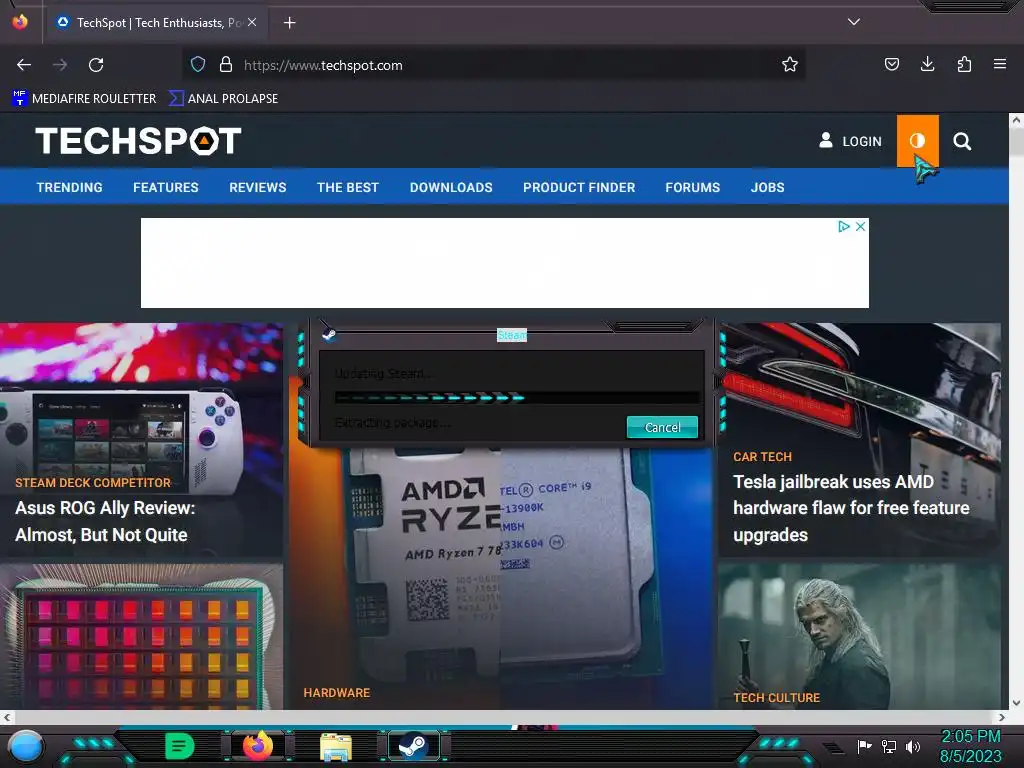Image resolution: width=1024 pixels, height=768 pixels.
Task: Go back with the browser back arrow
Action: point(24,65)
